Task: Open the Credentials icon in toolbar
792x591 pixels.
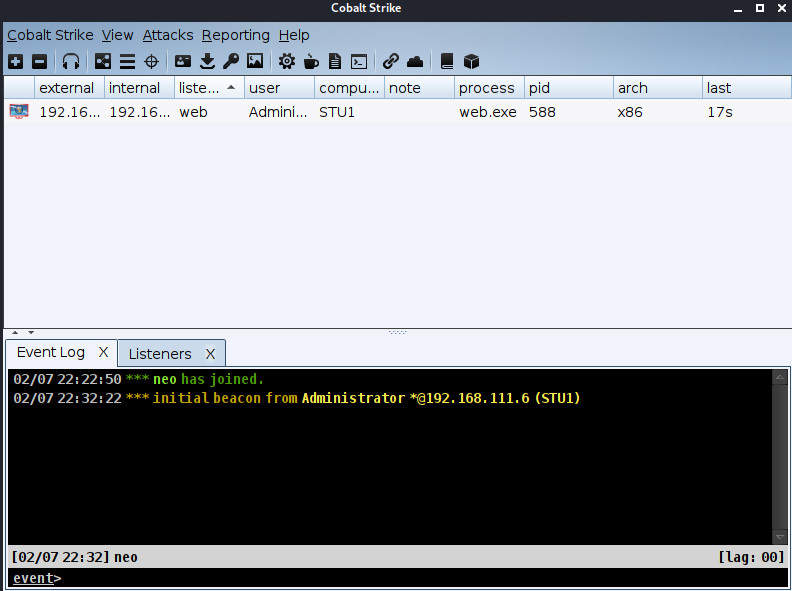Action: tap(183, 62)
